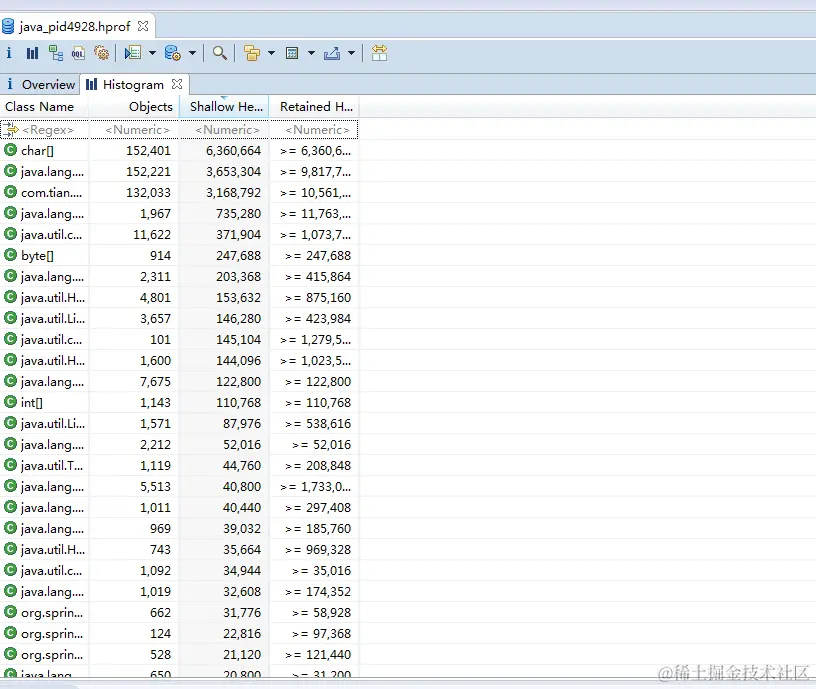Viewport: 816px width, 689px height.
Task: Select the int[] class row
Action: point(179,402)
